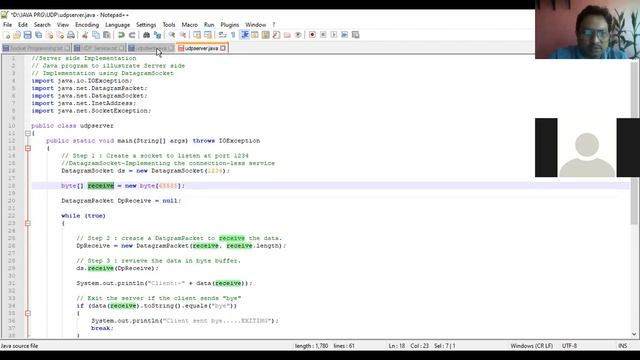Open the Language menu
640x360 pixels.
click(x=118, y=25)
